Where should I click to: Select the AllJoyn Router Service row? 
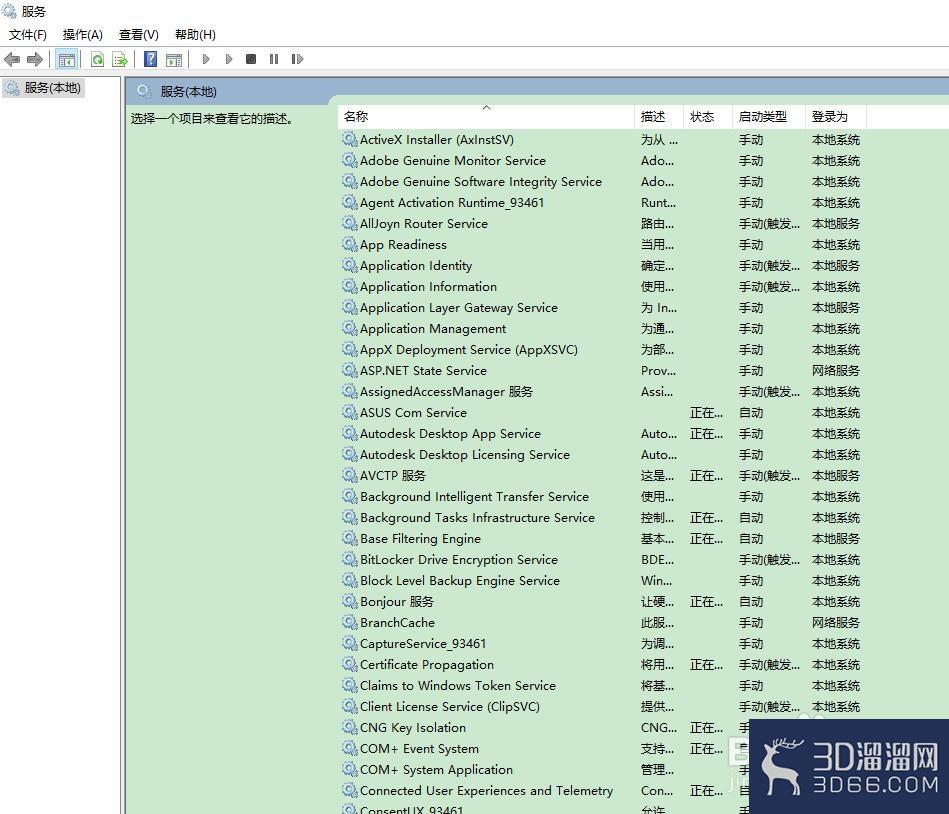tap(424, 224)
